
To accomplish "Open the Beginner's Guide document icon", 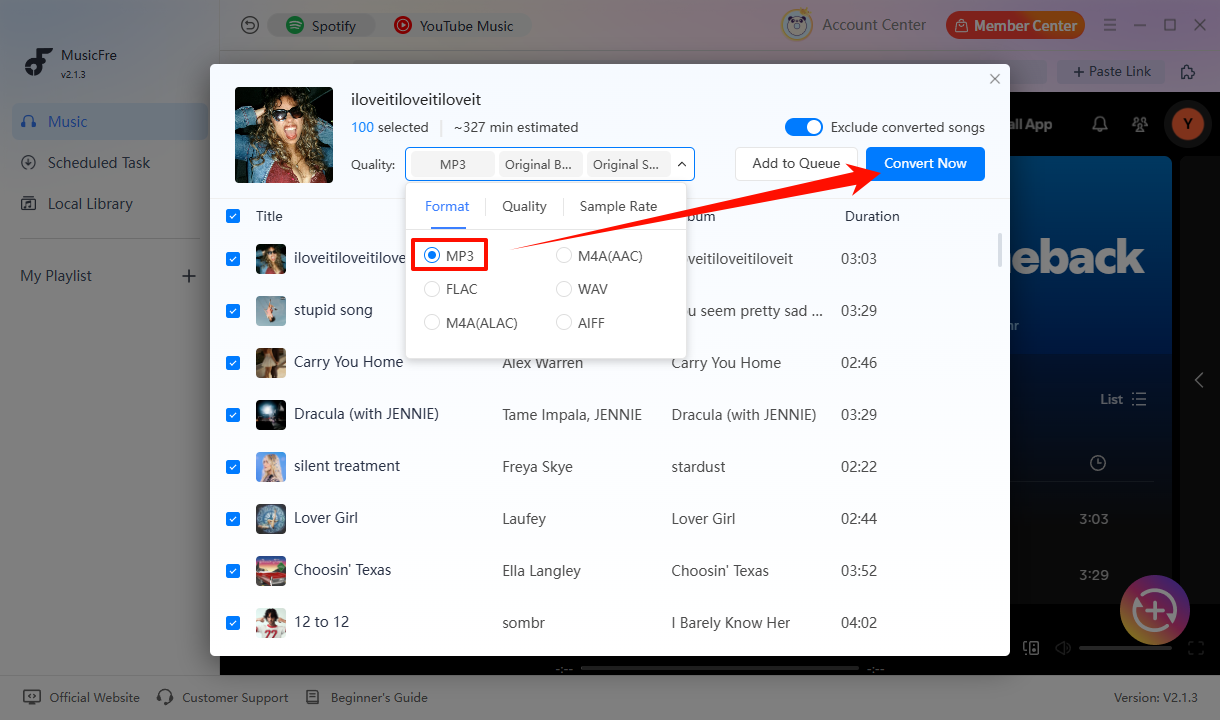I will pyautogui.click(x=313, y=697).
